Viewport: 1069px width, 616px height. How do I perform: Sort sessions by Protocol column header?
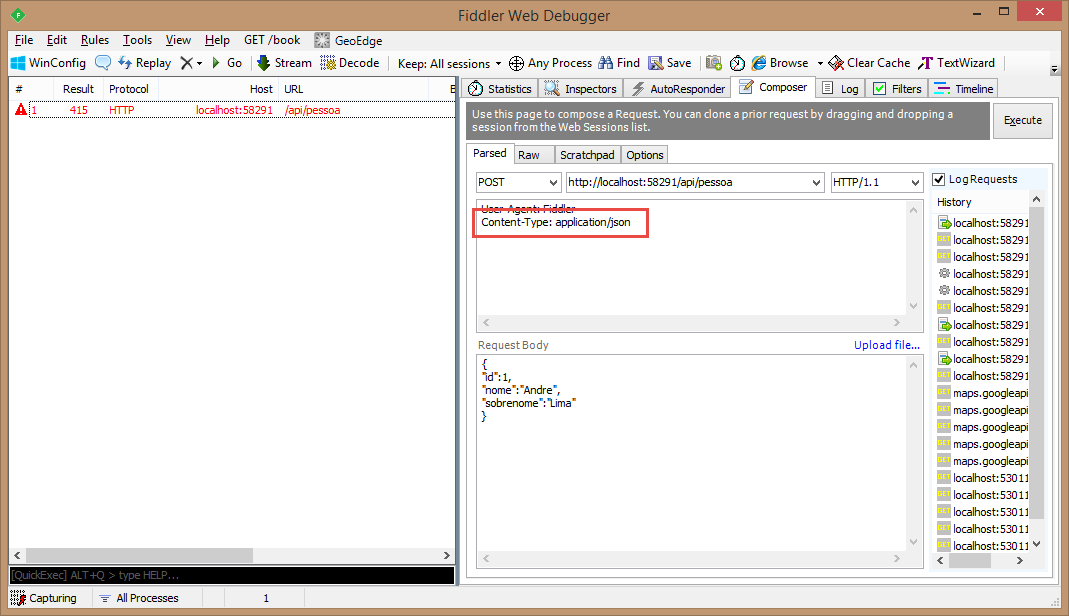click(129, 89)
